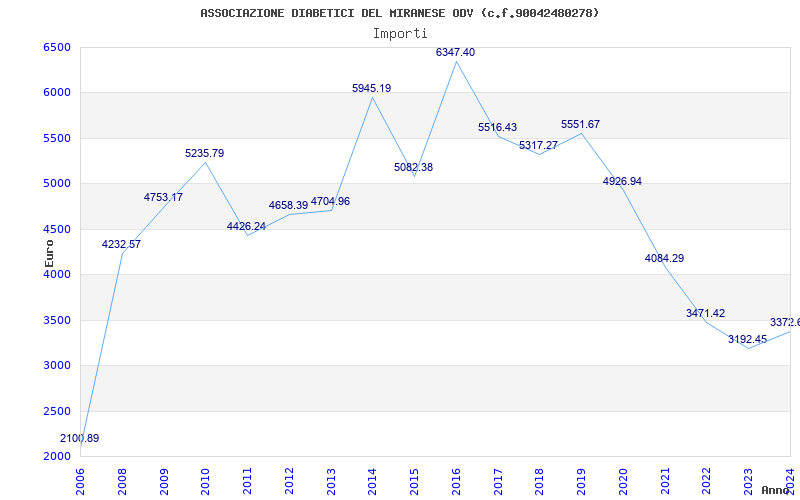Select the 5317.27 data label
The width and height of the screenshot is (800, 500).
click(539, 145)
